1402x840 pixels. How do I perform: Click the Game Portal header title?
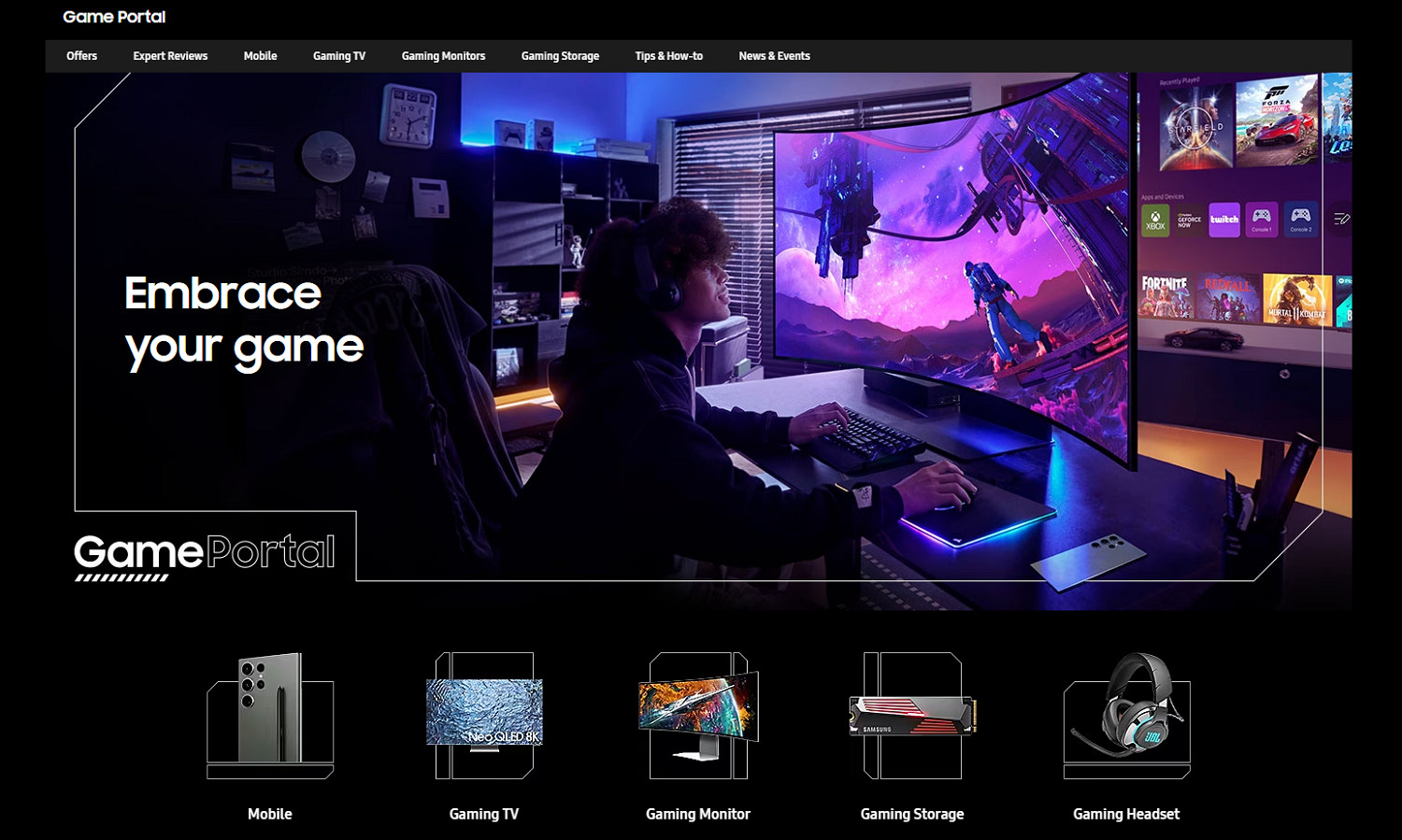tap(114, 17)
